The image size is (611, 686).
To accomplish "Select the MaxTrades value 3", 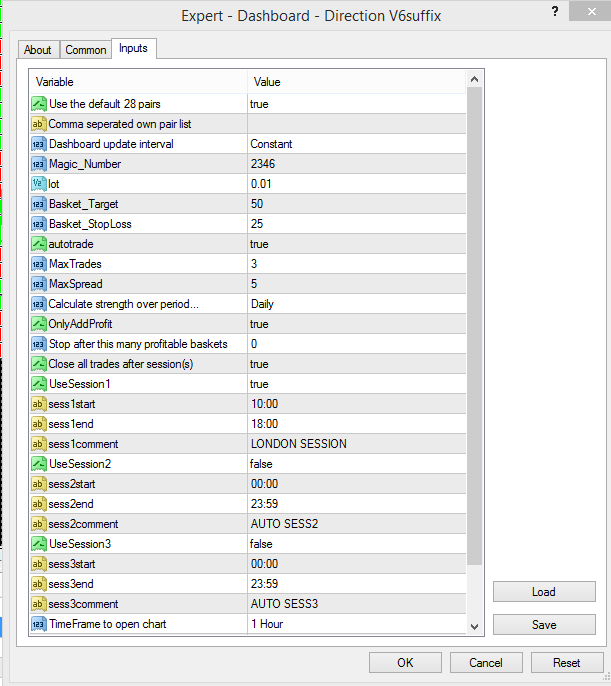I will pos(356,264).
